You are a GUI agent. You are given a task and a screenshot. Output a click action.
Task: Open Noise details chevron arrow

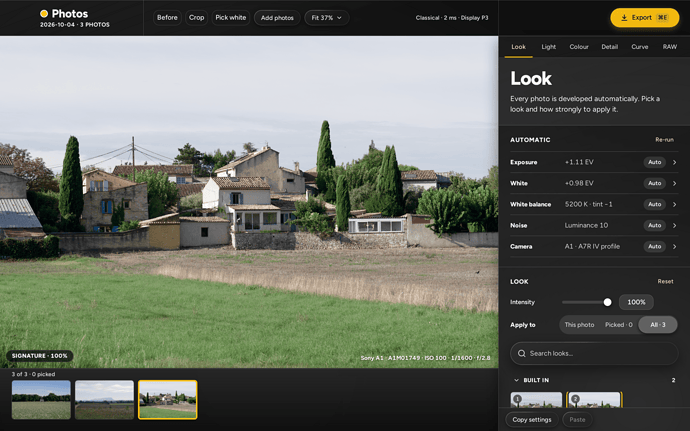[x=674, y=225]
